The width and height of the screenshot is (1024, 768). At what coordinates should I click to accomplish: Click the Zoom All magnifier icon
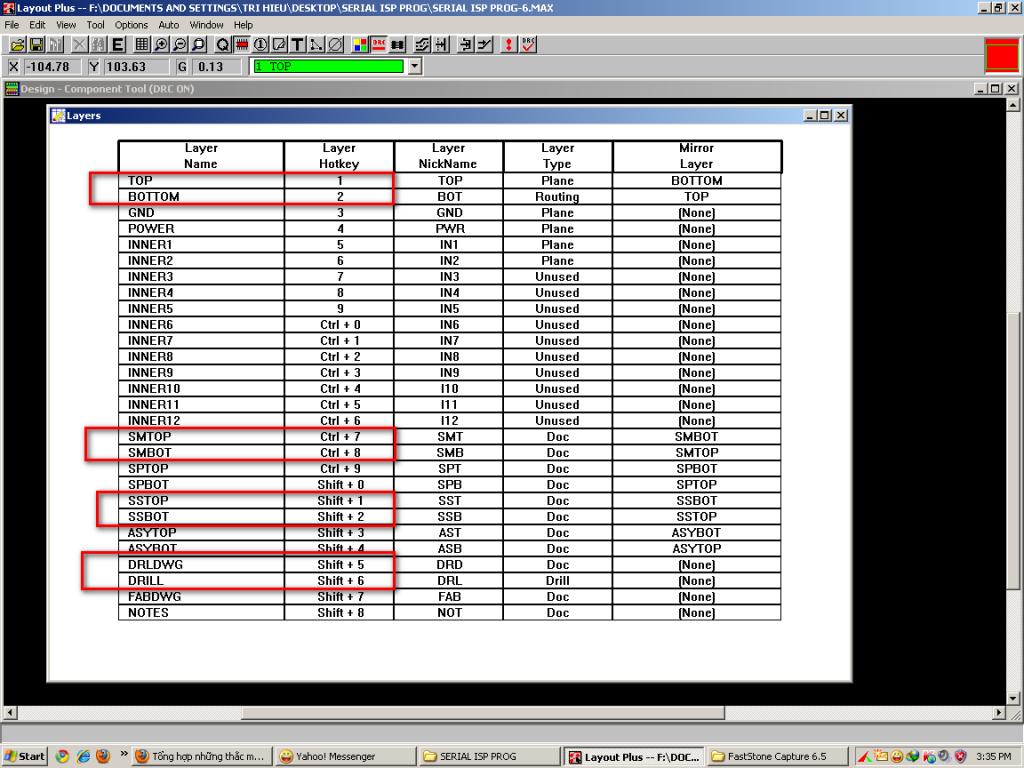(199, 44)
